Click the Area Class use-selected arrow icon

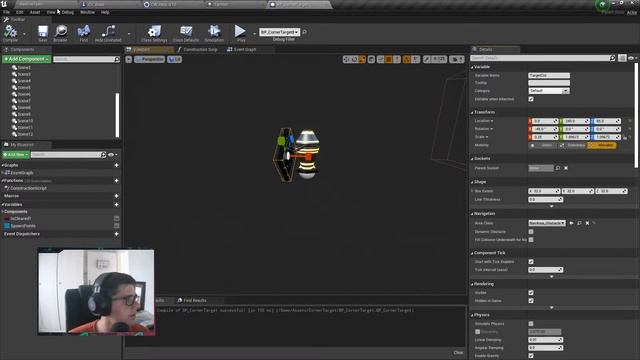pos(571,223)
